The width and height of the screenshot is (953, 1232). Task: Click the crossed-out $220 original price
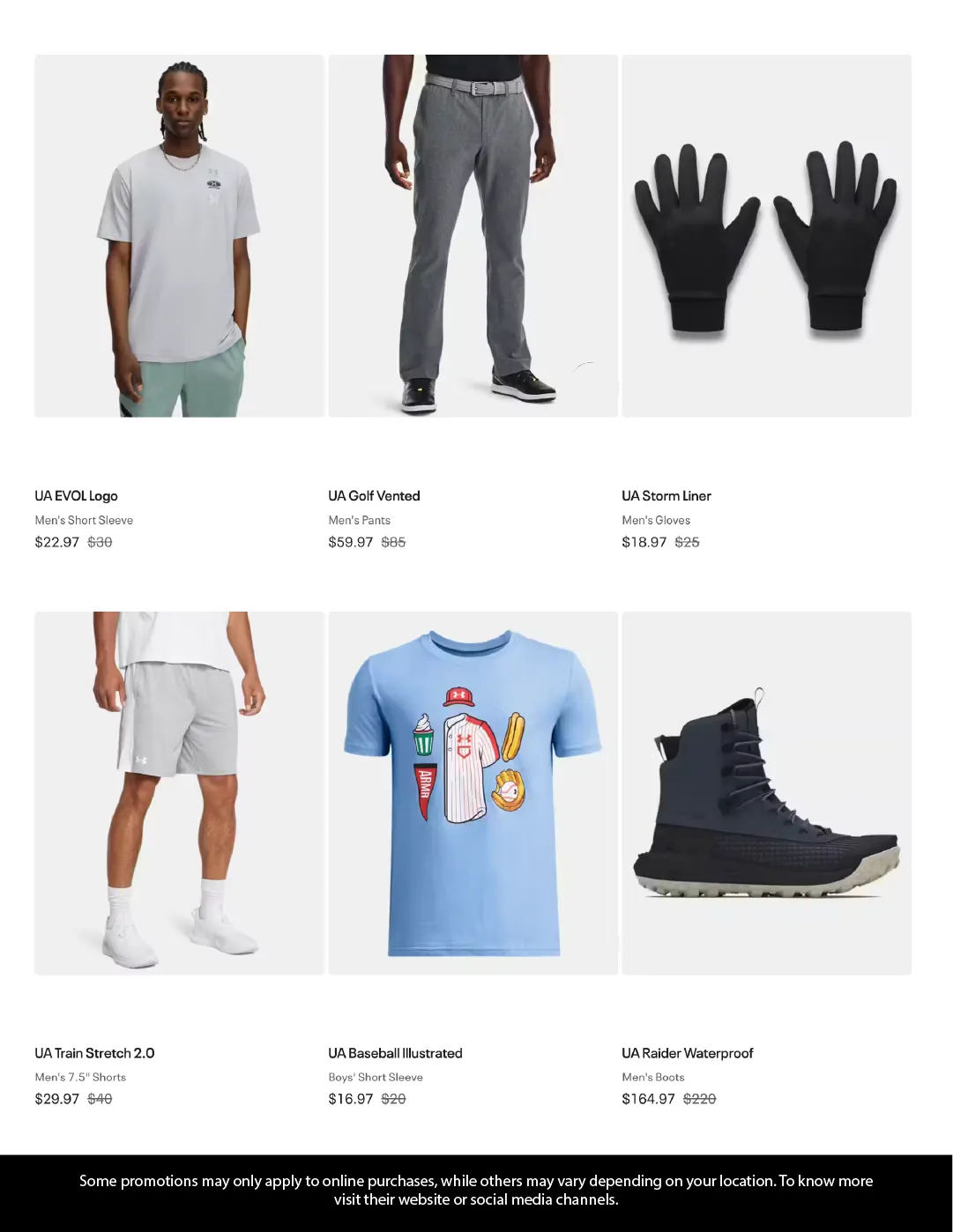click(700, 1099)
